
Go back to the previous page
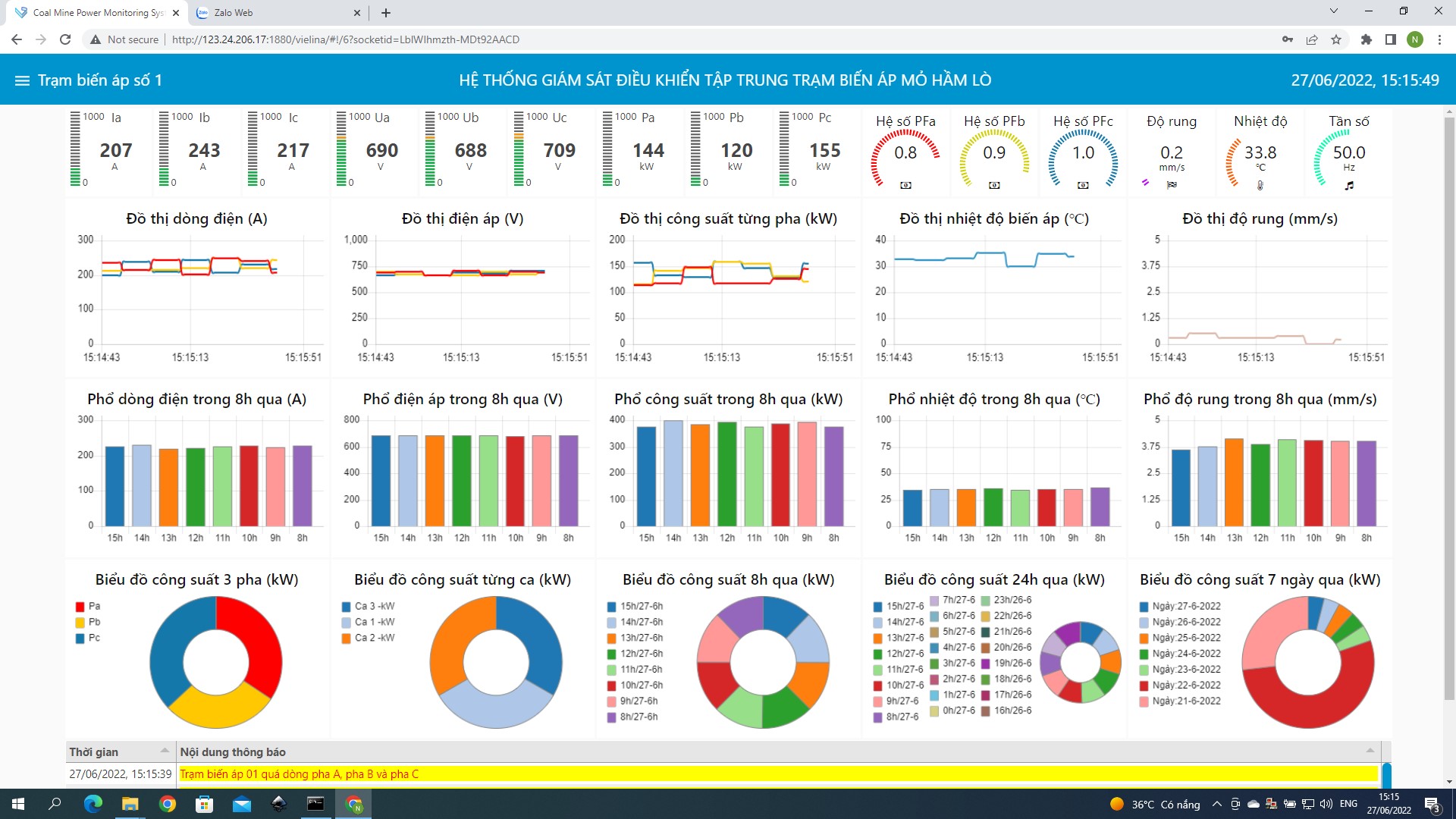coord(17,39)
